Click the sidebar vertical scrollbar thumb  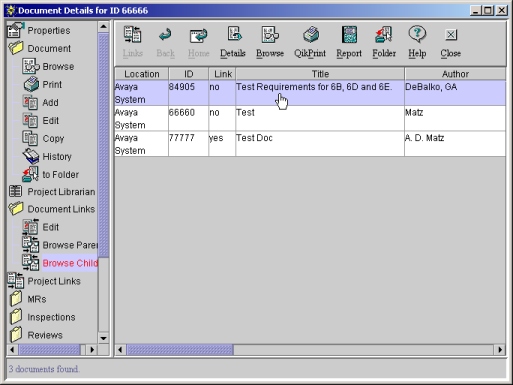click(x=103, y=145)
